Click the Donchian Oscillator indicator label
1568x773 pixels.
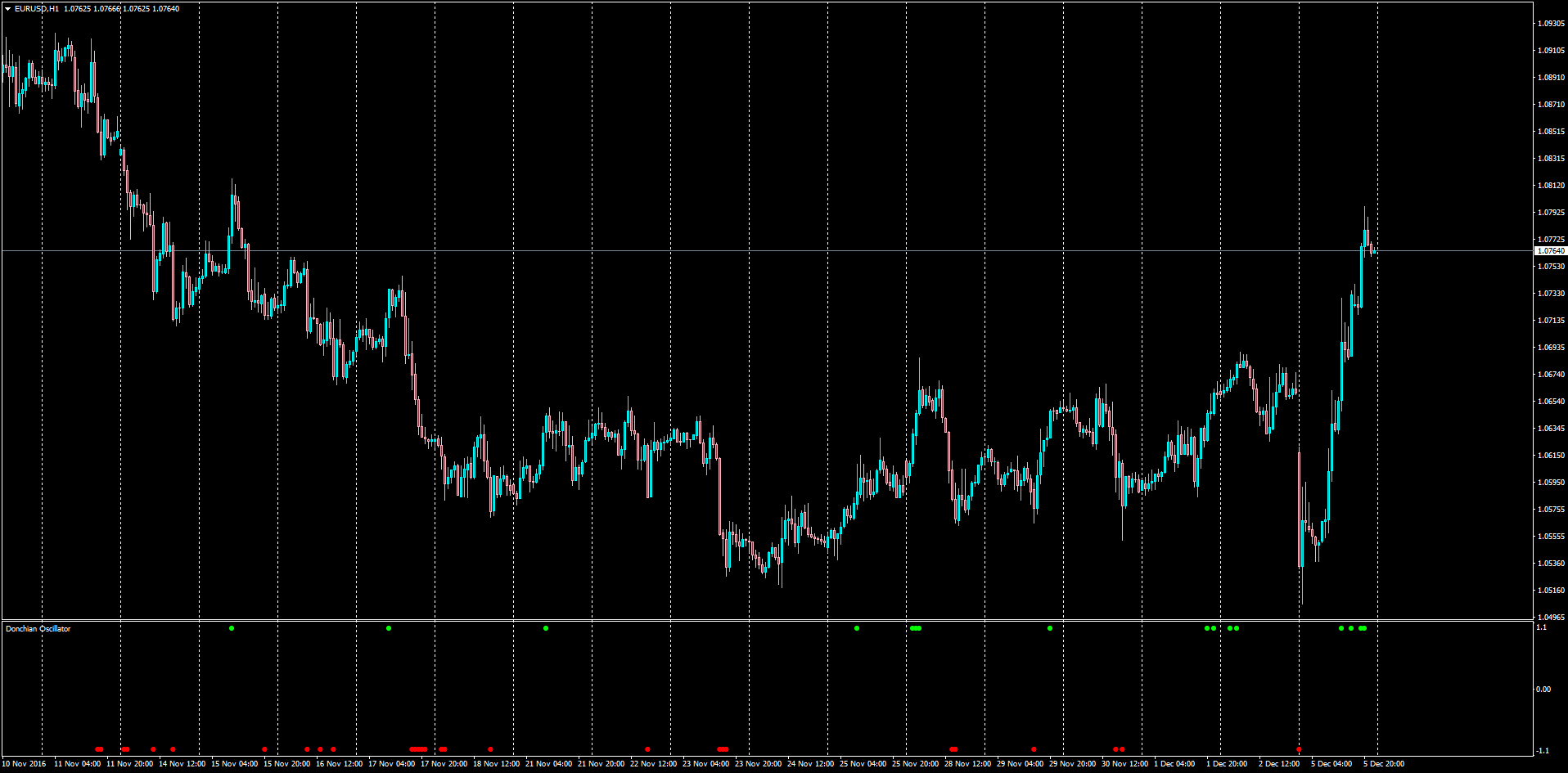tap(38, 629)
